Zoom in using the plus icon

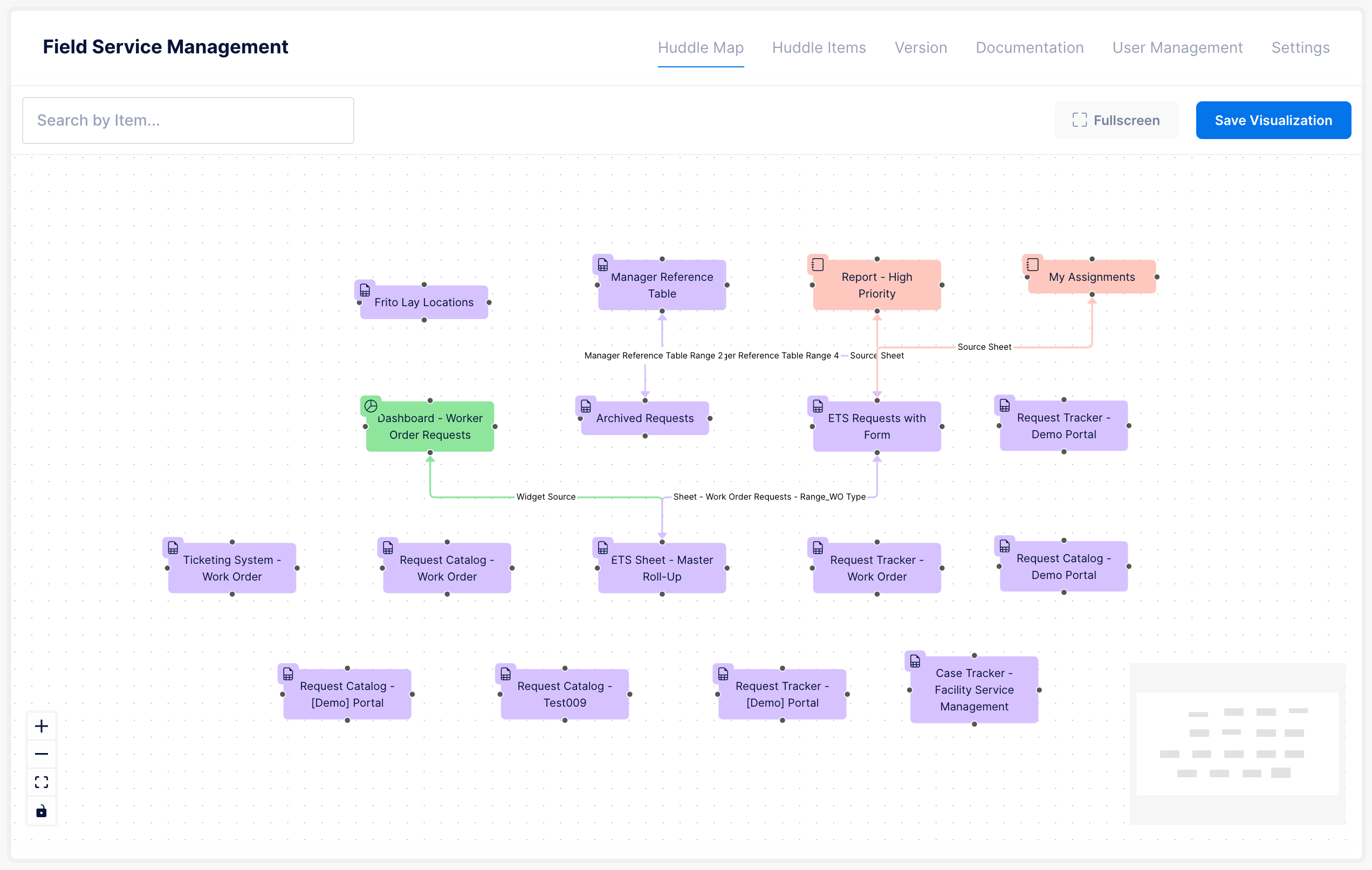41,726
